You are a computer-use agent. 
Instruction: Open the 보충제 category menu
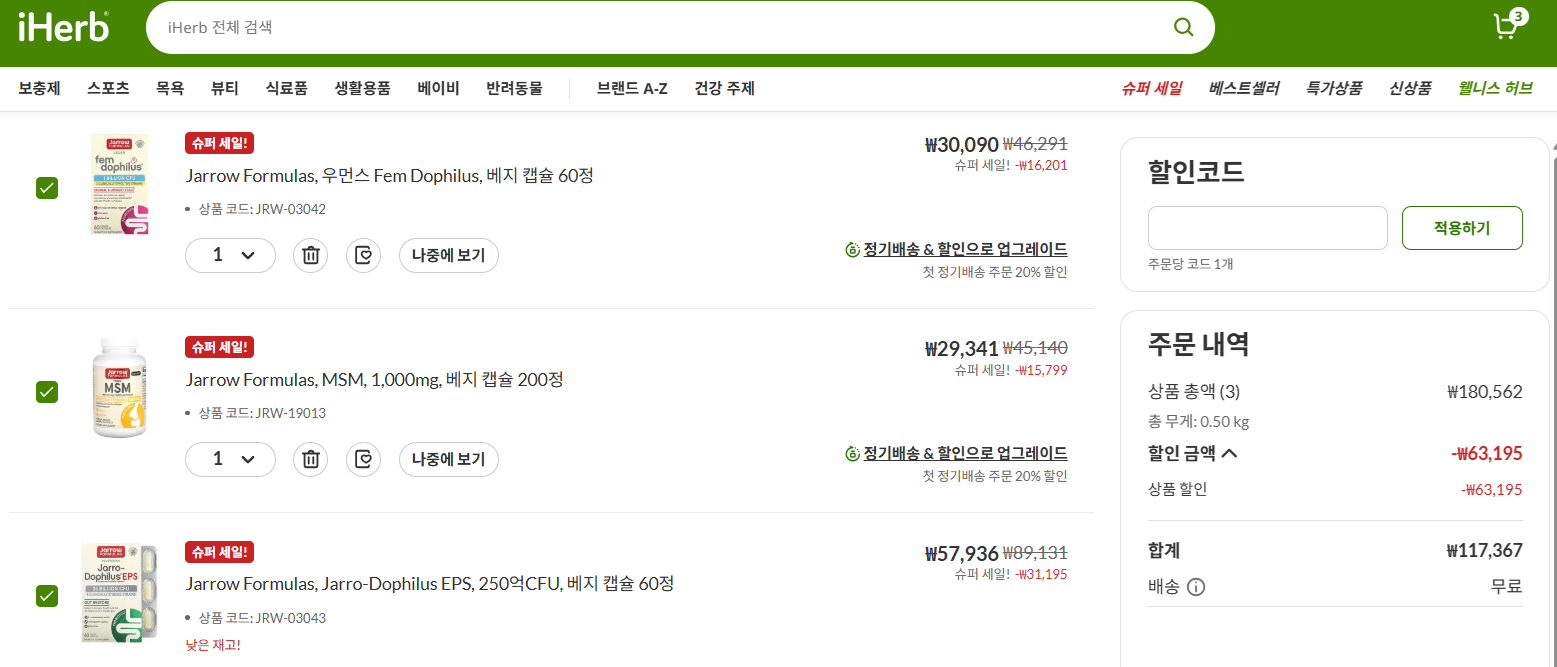(x=39, y=88)
